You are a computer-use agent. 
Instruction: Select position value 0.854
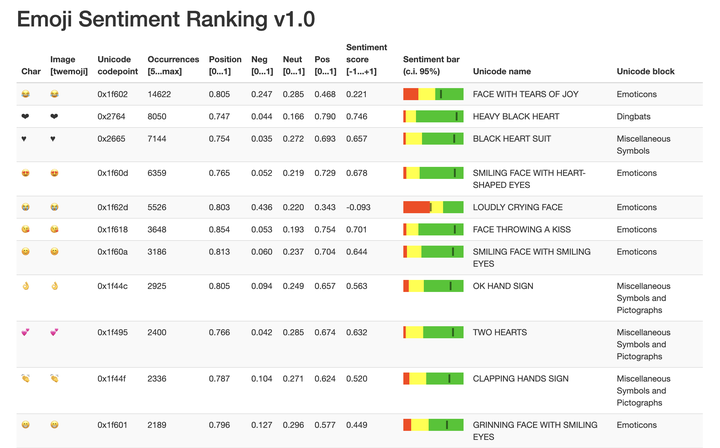click(x=219, y=229)
